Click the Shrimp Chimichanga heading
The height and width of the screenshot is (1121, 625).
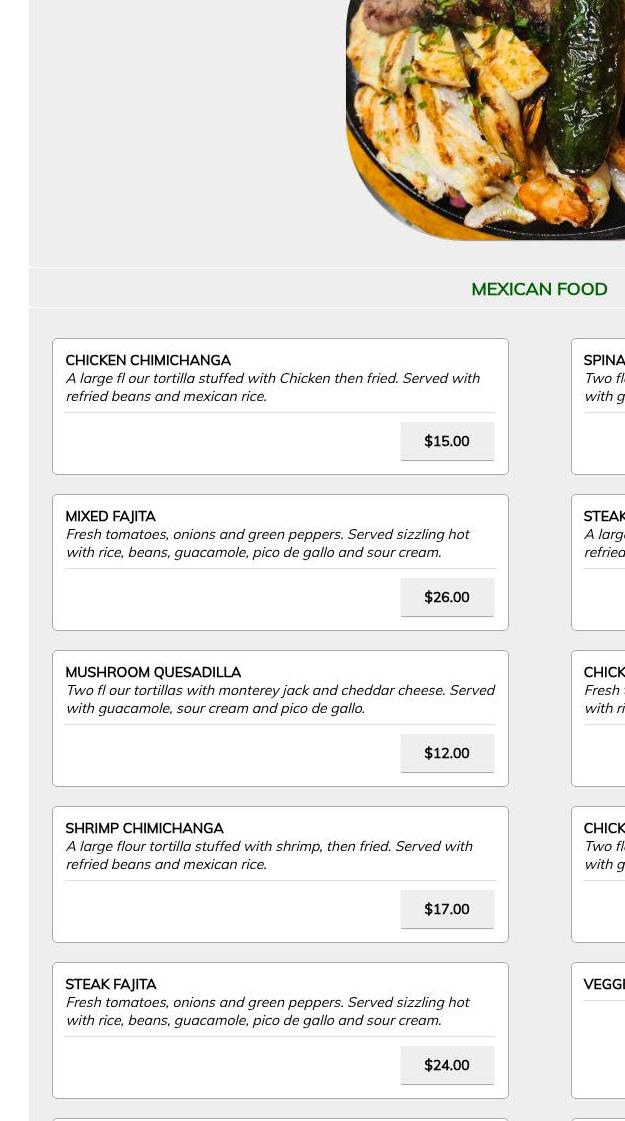tap(144, 828)
